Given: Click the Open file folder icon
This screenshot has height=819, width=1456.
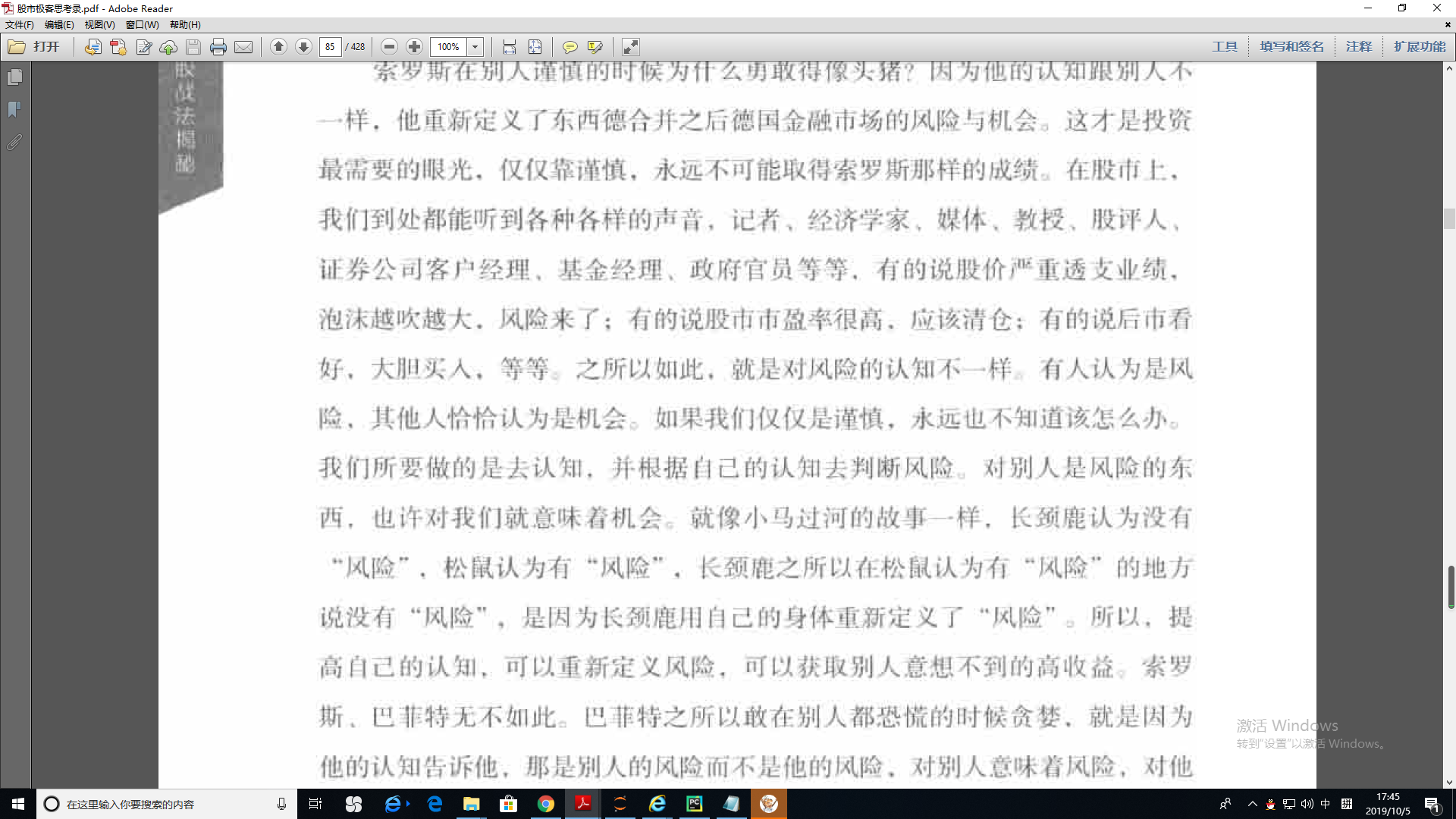Looking at the screenshot, I should click(17, 47).
